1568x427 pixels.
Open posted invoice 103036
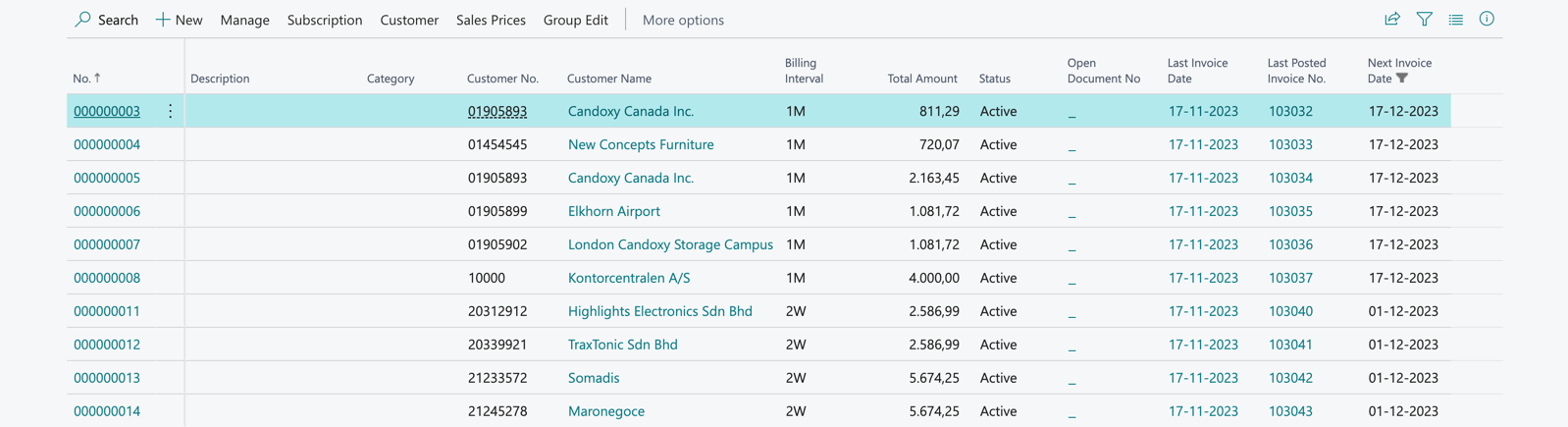(1289, 244)
